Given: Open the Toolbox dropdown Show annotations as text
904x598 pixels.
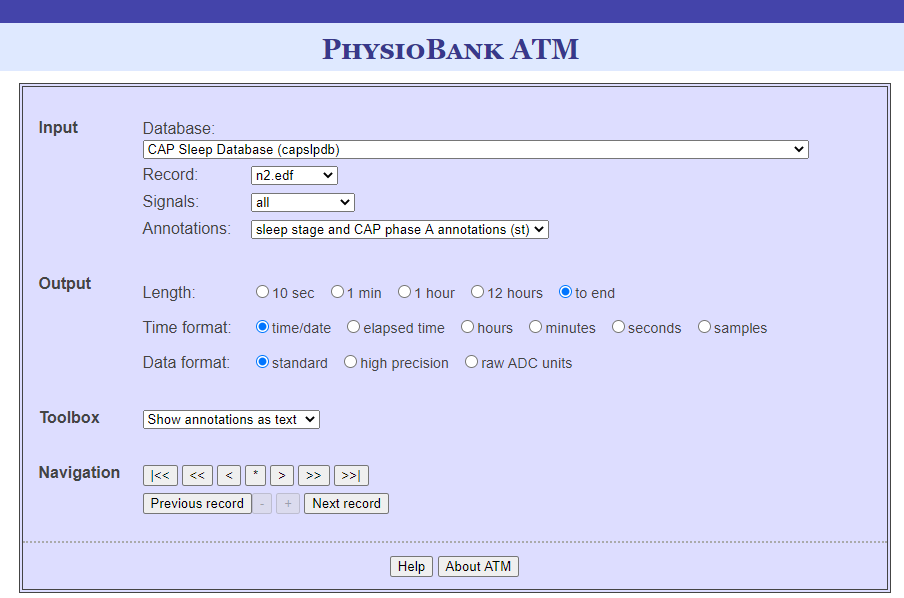Looking at the screenshot, I should [231, 419].
